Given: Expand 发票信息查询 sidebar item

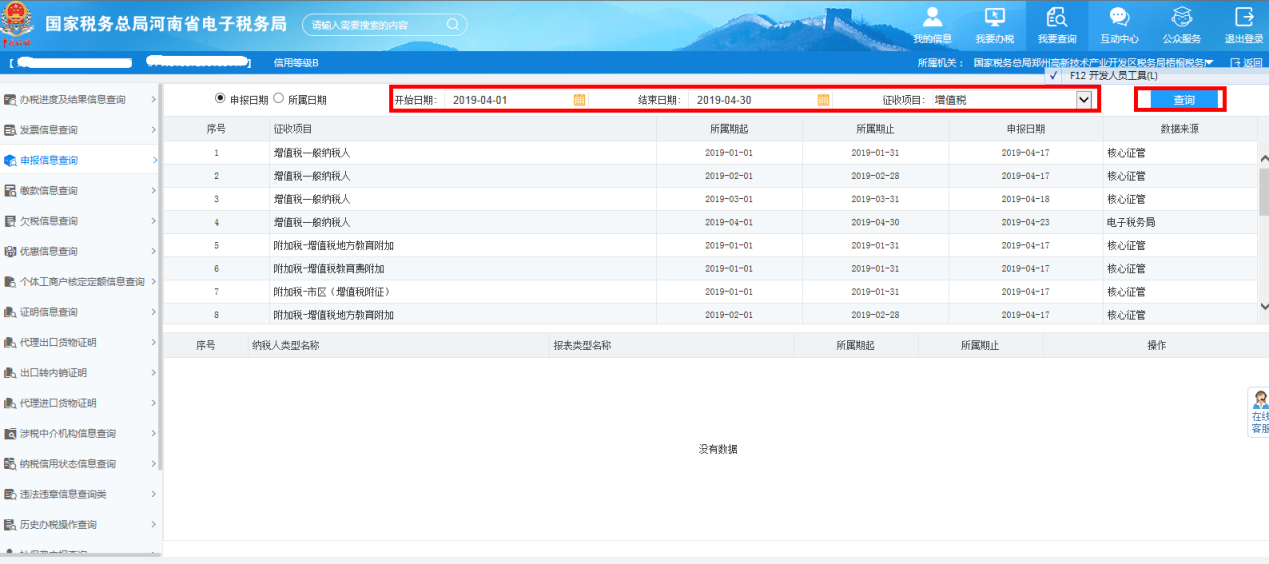Looking at the screenshot, I should click(x=80, y=130).
